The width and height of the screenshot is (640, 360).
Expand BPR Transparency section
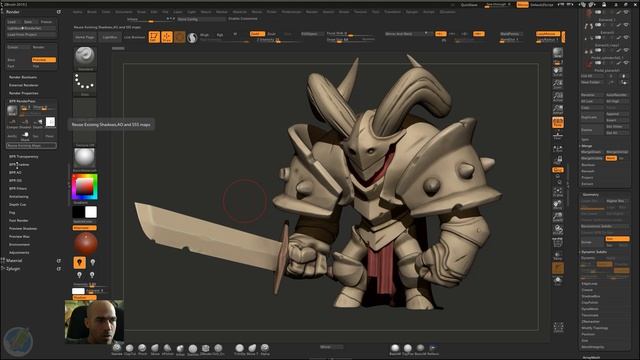(x=24, y=157)
